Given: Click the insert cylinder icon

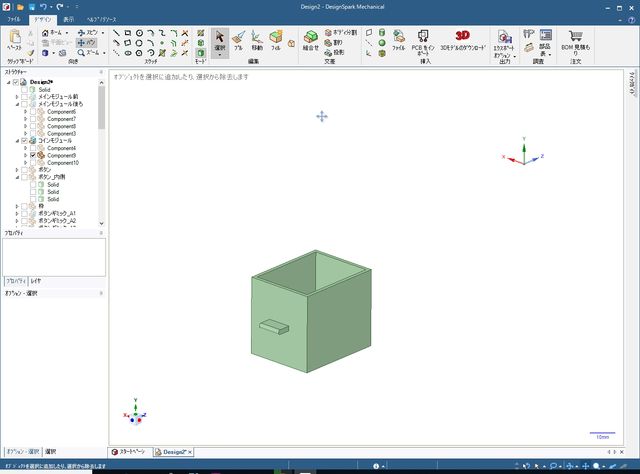Looking at the screenshot, I should [382, 33].
